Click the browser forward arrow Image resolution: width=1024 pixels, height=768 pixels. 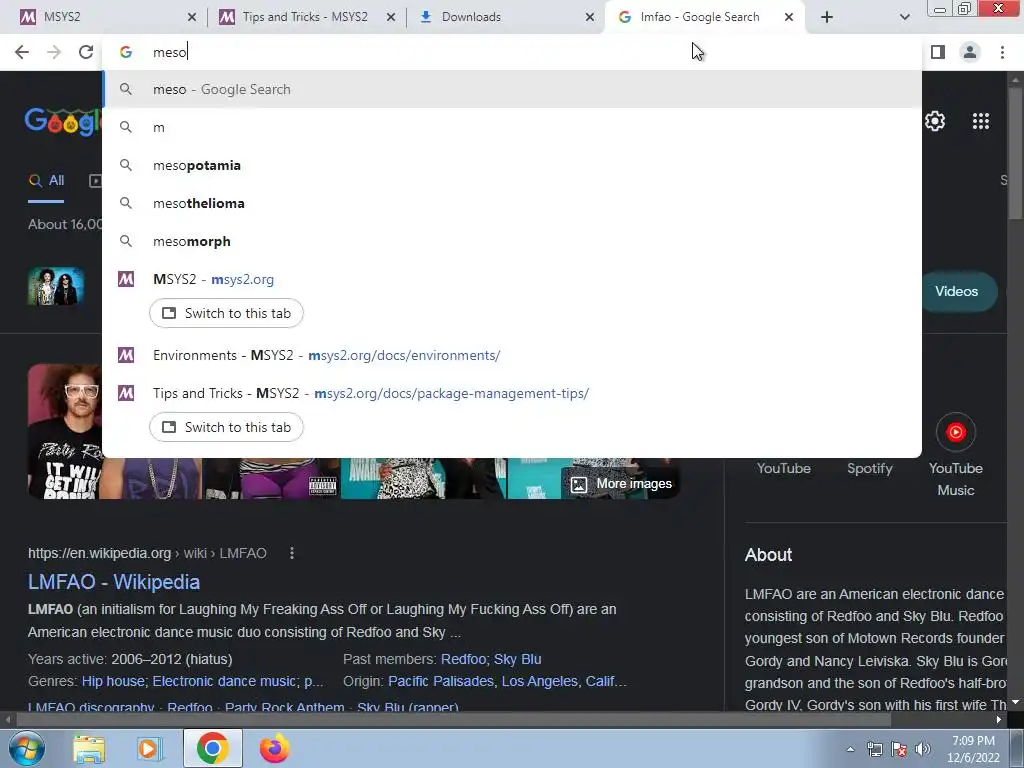click(x=54, y=52)
